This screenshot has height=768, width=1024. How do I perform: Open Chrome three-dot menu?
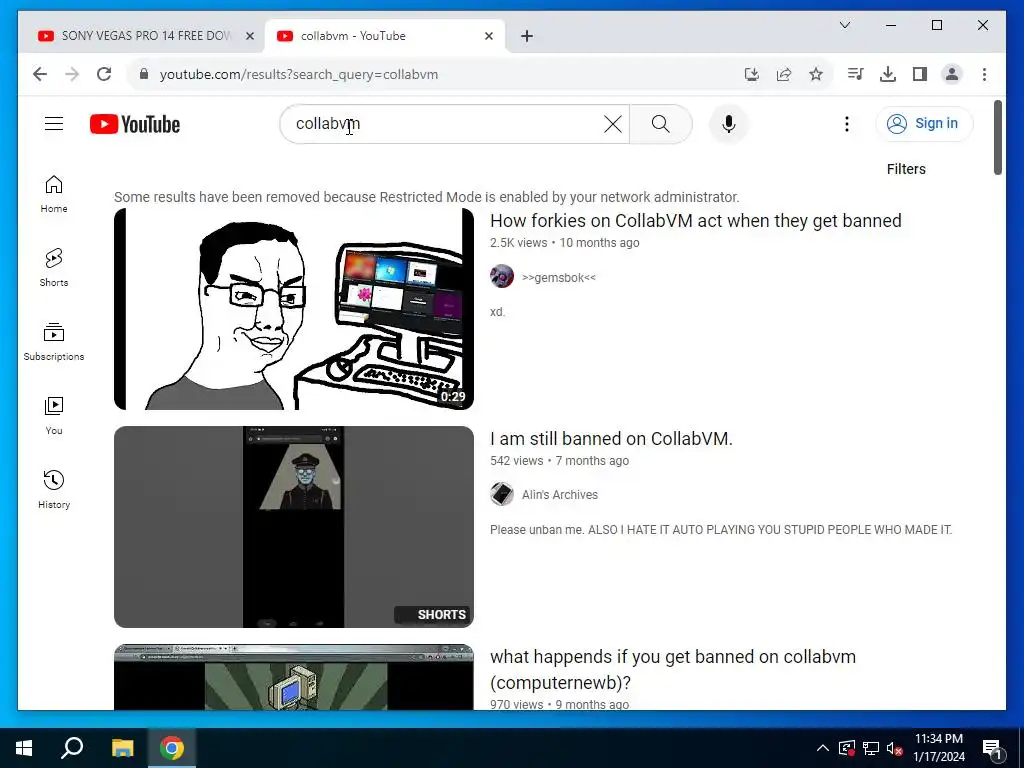tap(984, 74)
